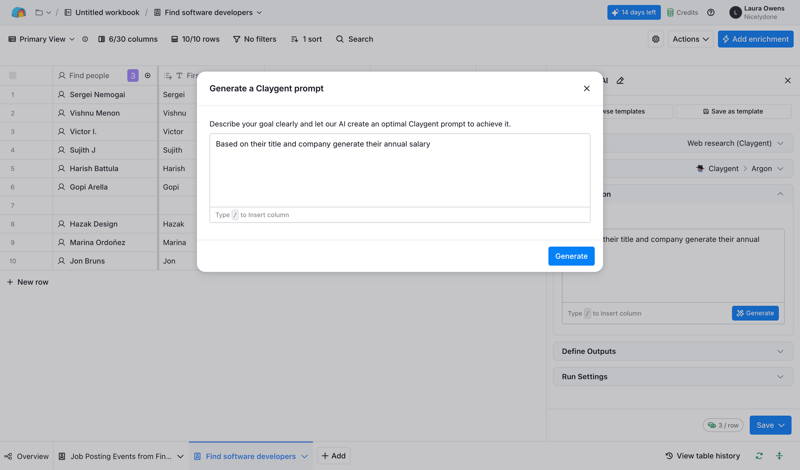800x470 pixels.
Task: Select the Sujith J row cell
Action: point(105,150)
